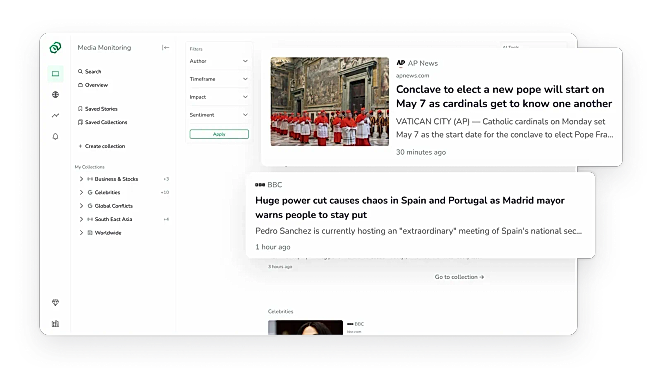This screenshot has height=368, width=662.
Task: Open the Celebrities story thumbnail
Action: point(305,327)
